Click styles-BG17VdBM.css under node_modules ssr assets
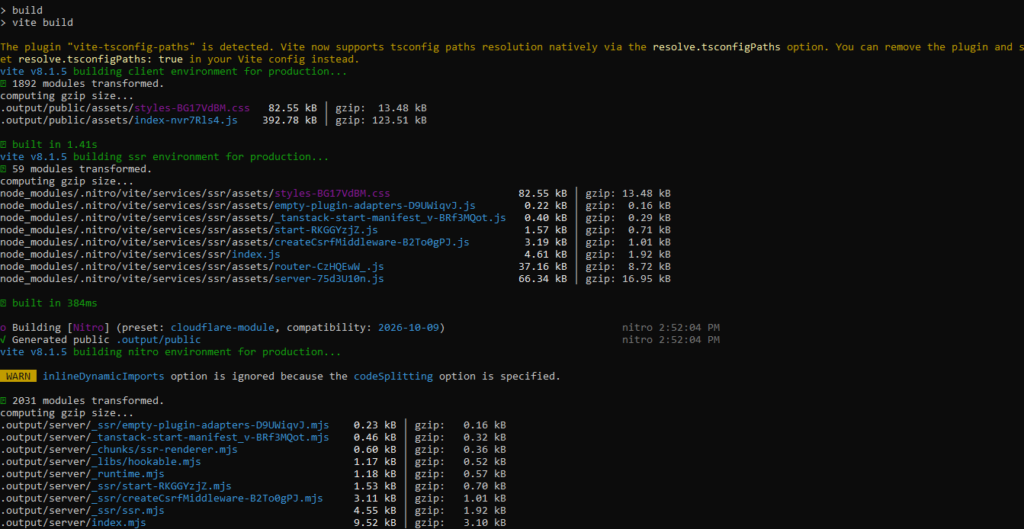Viewport: 1024px width, 529px height. tap(332, 193)
